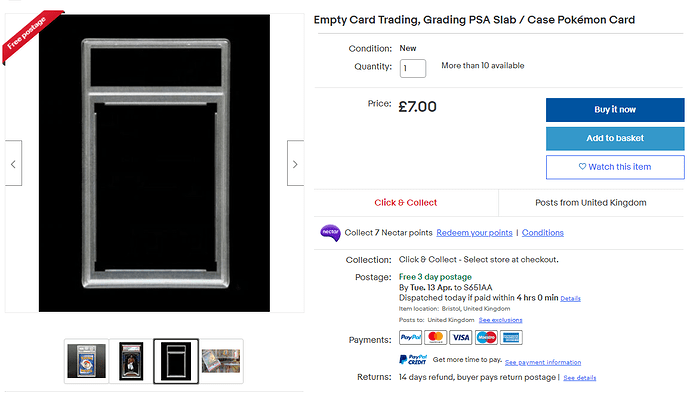Open the fourth thumbnail of stacked slabs
The height and width of the screenshot is (393, 690).
click(x=221, y=361)
